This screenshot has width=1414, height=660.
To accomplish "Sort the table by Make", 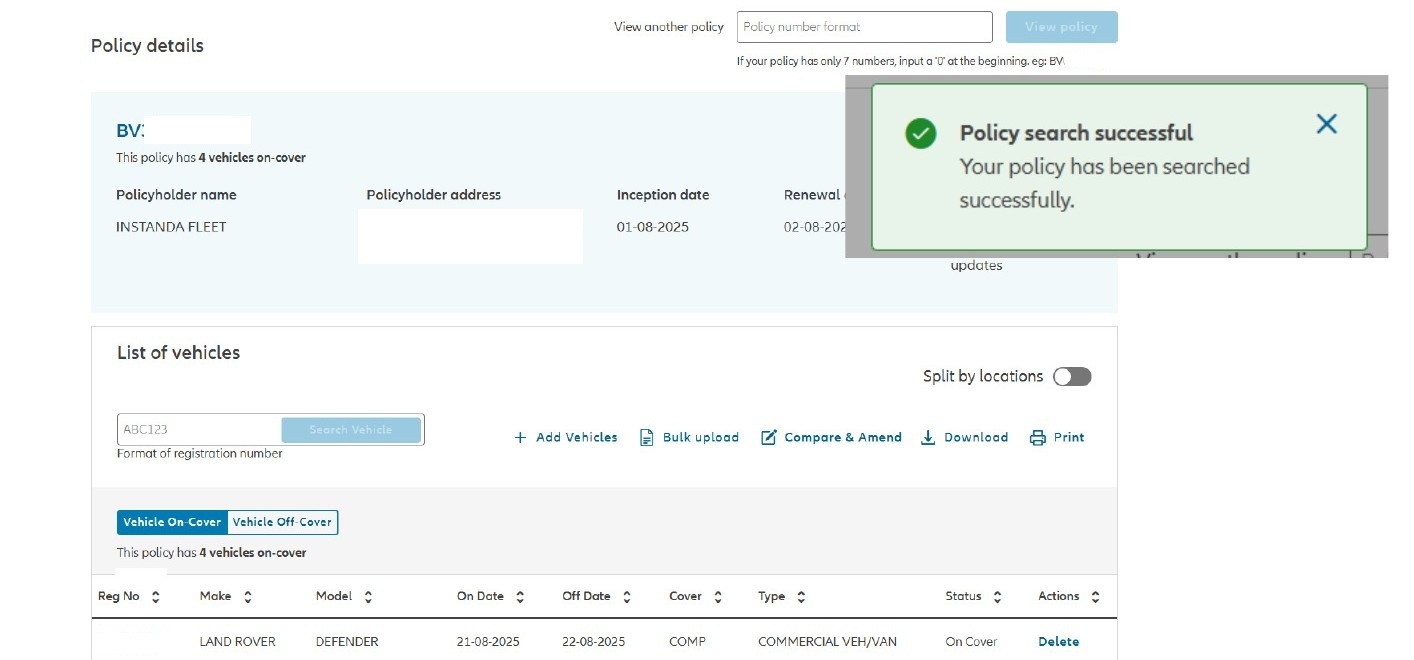I will point(248,597).
